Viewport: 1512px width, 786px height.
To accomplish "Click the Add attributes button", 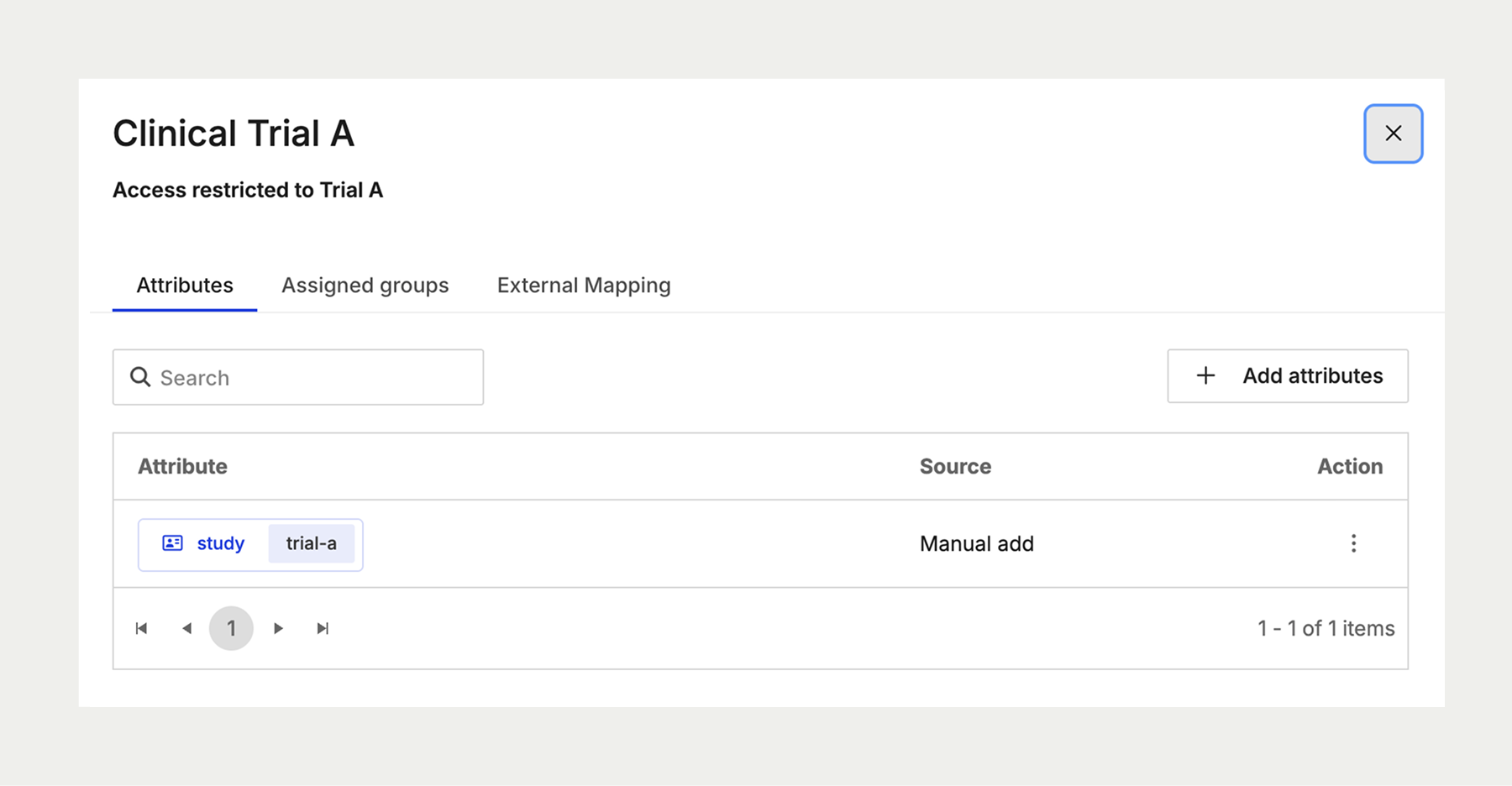I will [1288, 376].
